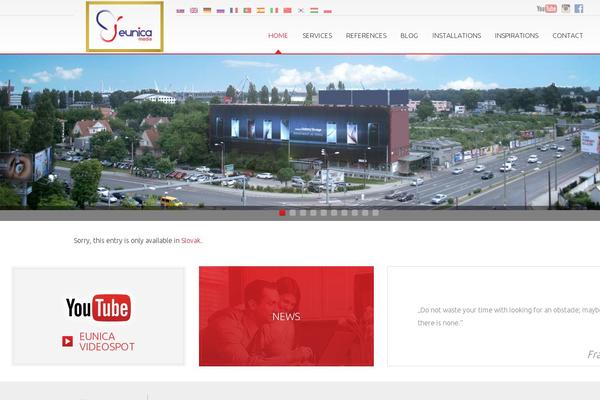This screenshot has width=600, height=400.
Task: Jump to the second carousel slide dot
Action: [x=293, y=213]
